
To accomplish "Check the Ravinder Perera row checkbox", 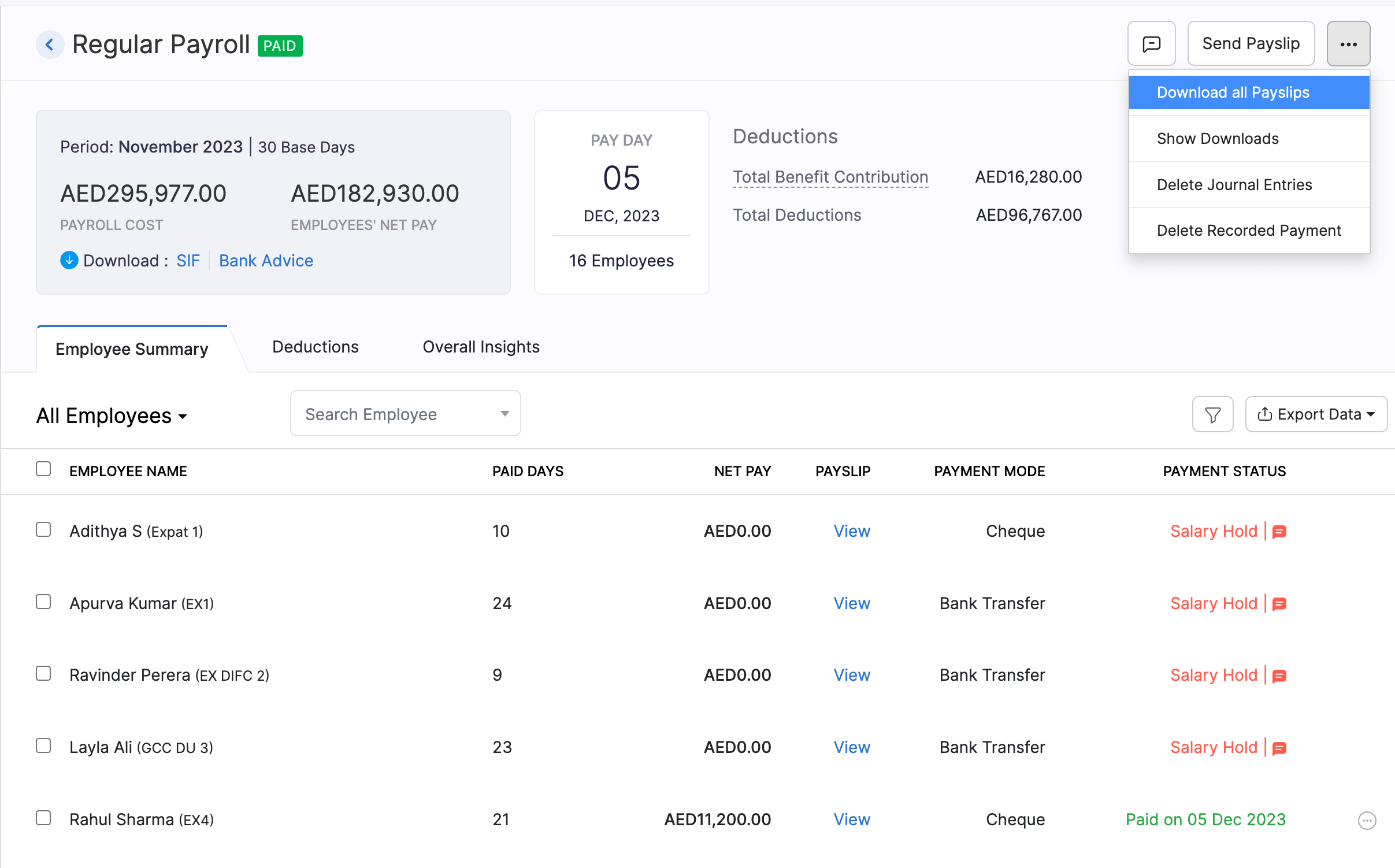I will point(43,674).
